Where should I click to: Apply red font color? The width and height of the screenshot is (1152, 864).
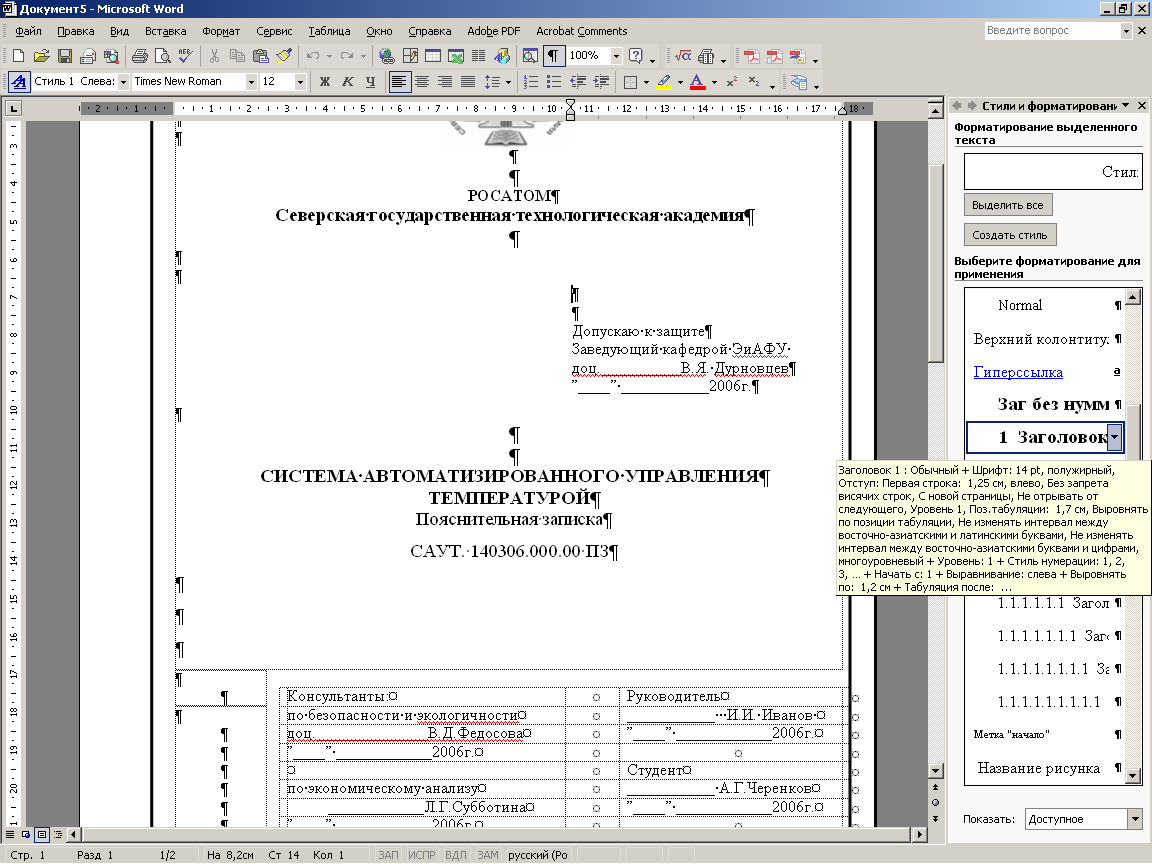click(x=698, y=82)
